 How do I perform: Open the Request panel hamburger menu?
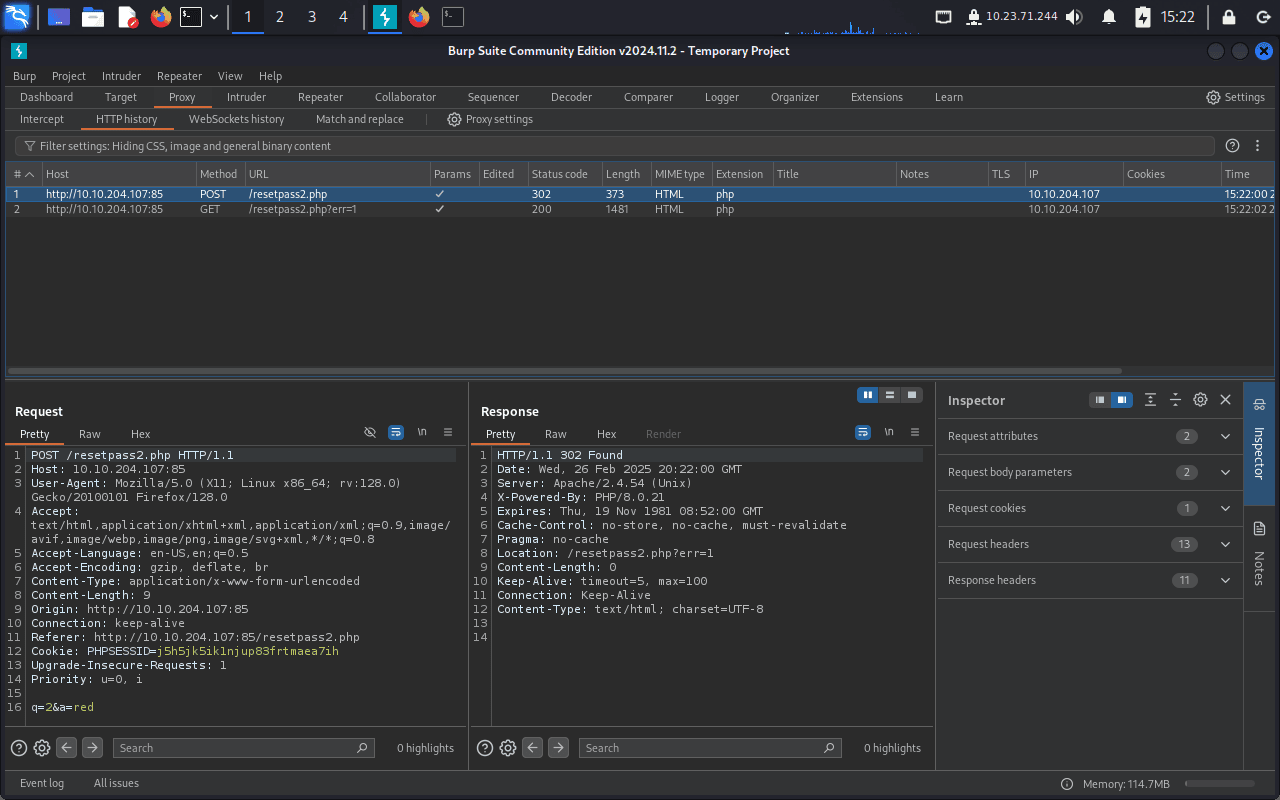(x=448, y=432)
